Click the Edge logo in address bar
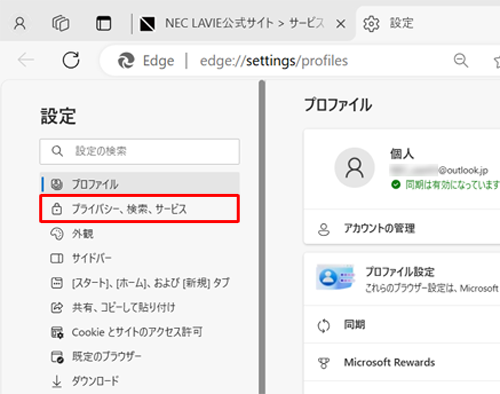500x394 pixels. pyautogui.click(x=126, y=61)
